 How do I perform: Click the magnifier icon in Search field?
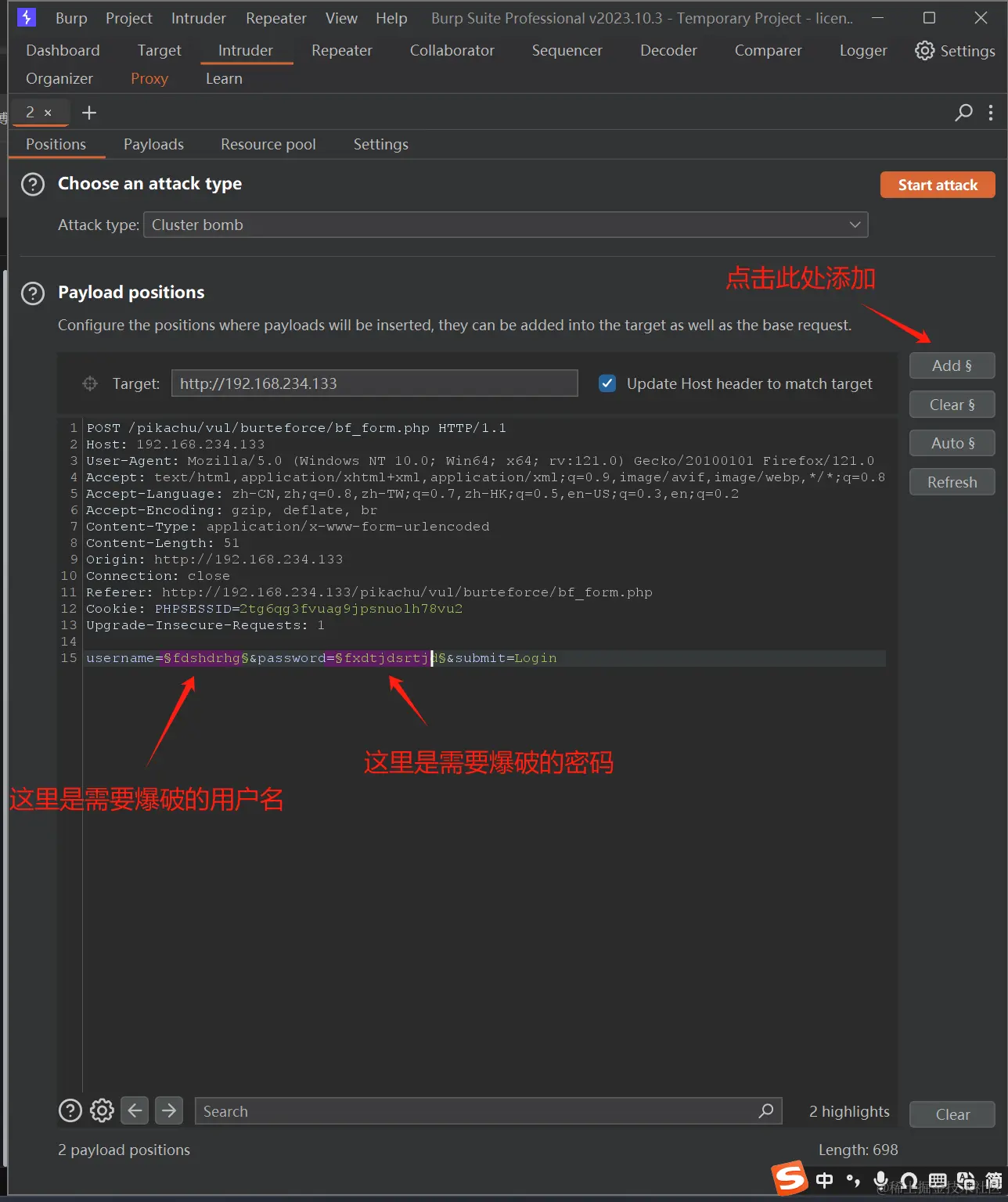click(x=766, y=1110)
